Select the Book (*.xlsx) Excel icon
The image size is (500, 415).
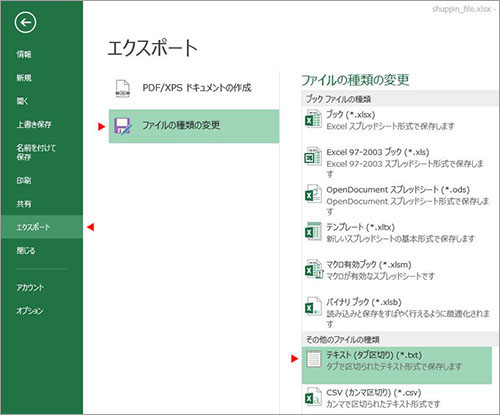click(313, 120)
